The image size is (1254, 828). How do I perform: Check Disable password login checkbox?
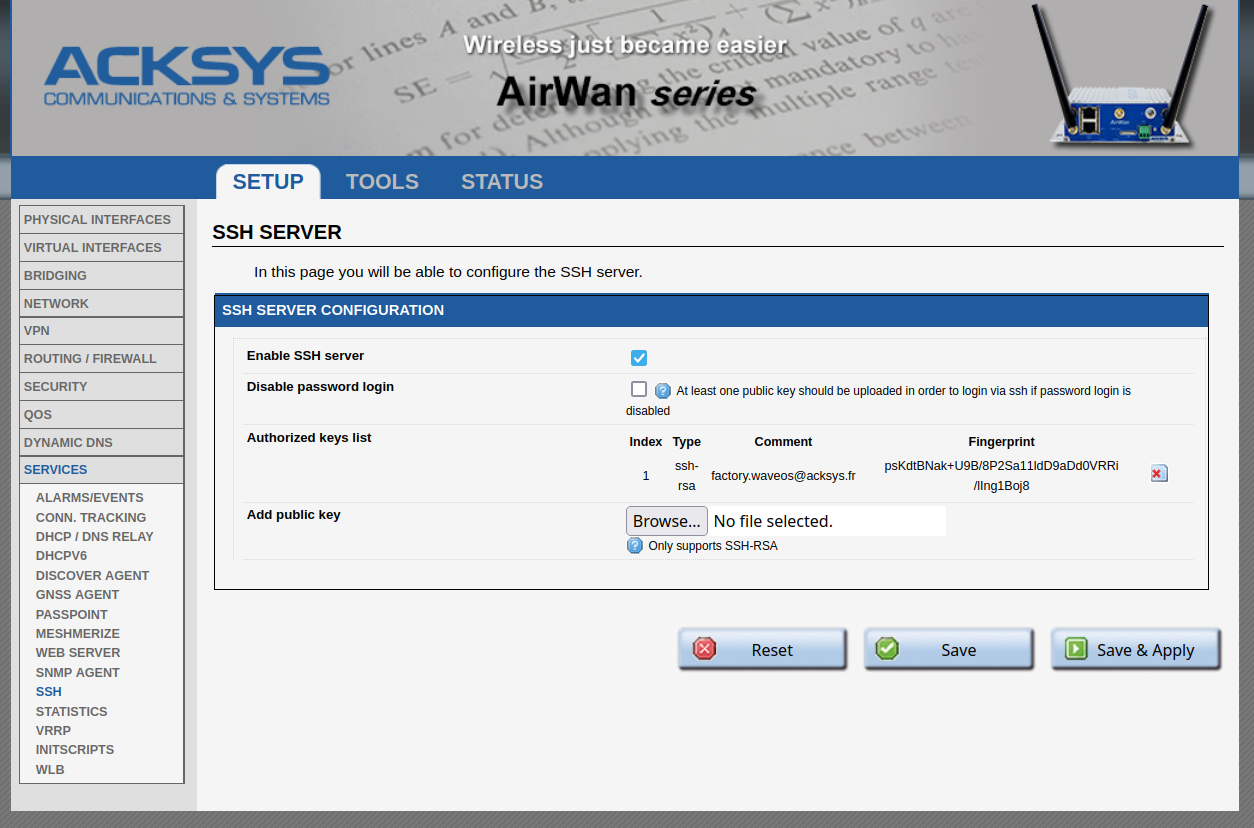(x=639, y=390)
